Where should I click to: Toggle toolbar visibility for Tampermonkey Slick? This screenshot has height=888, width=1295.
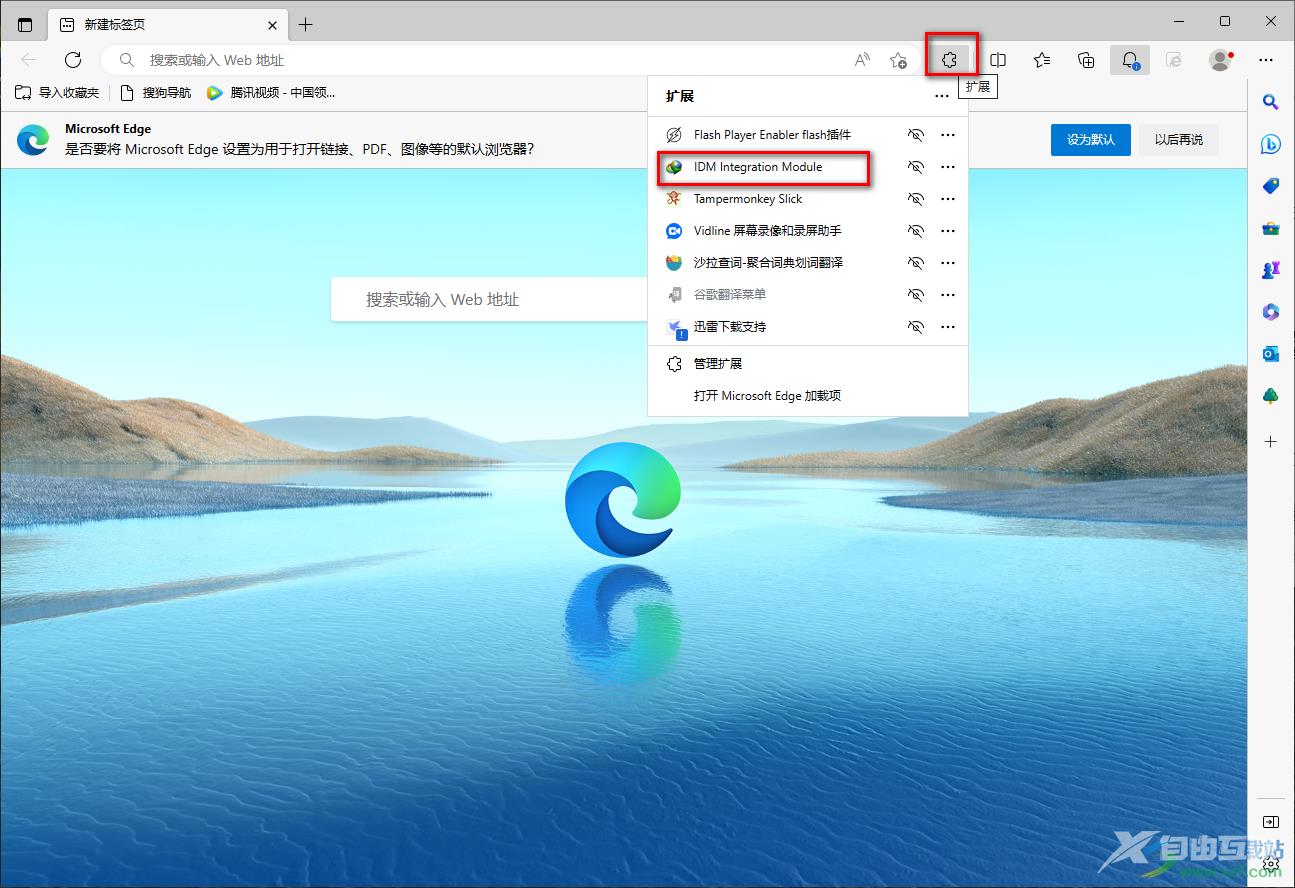915,199
